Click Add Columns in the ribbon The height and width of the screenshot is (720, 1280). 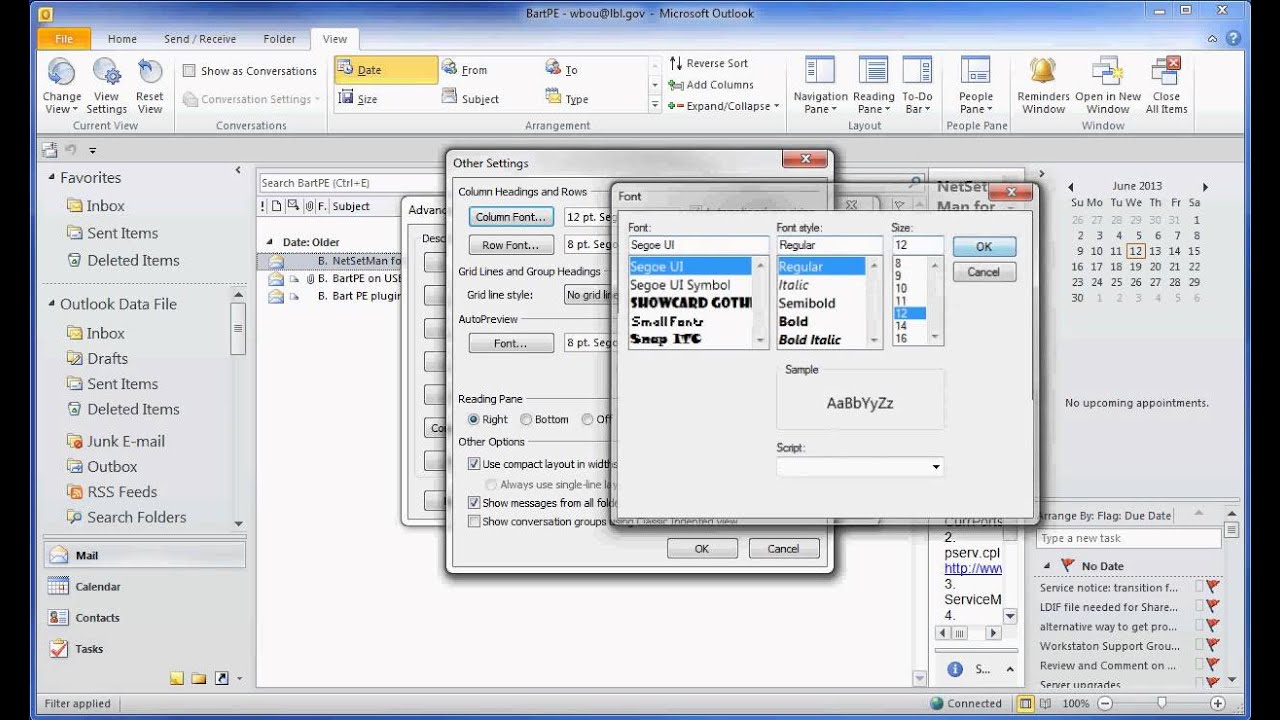[712, 85]
